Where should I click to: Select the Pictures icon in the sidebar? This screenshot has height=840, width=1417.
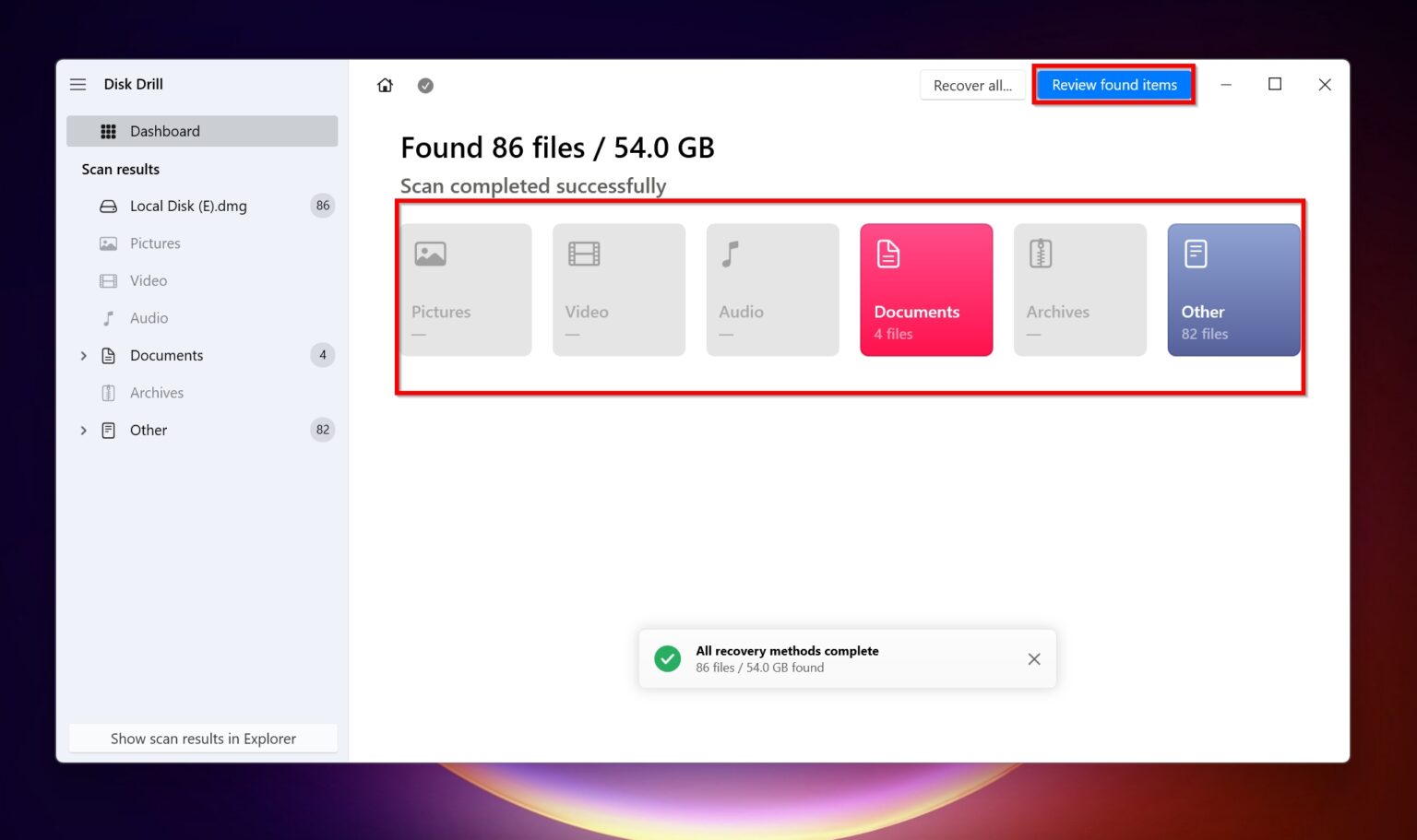tap(108, 243)
